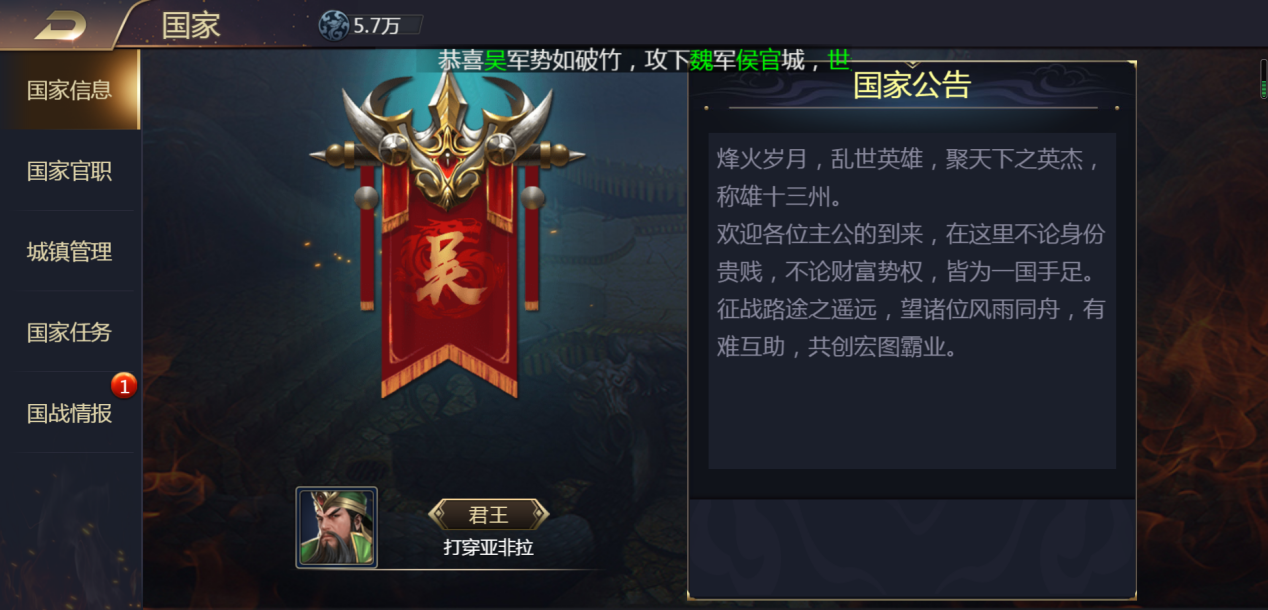Select the 城镇管理 sidebar tab
Screen dimensions: 1268x610
(x=69, y=252)
